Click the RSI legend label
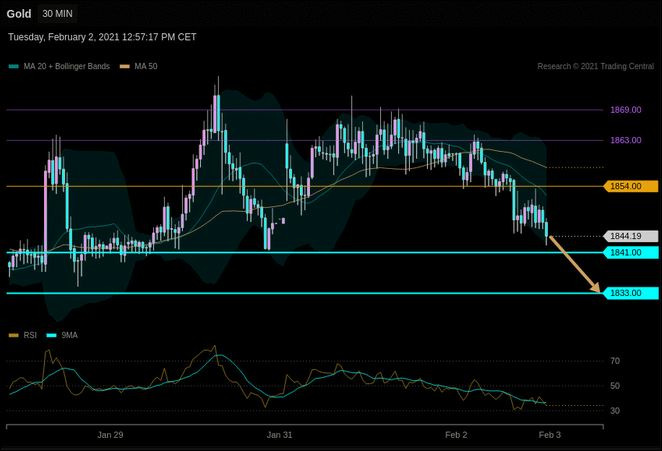The image size is (662, 451). [30, 335]
